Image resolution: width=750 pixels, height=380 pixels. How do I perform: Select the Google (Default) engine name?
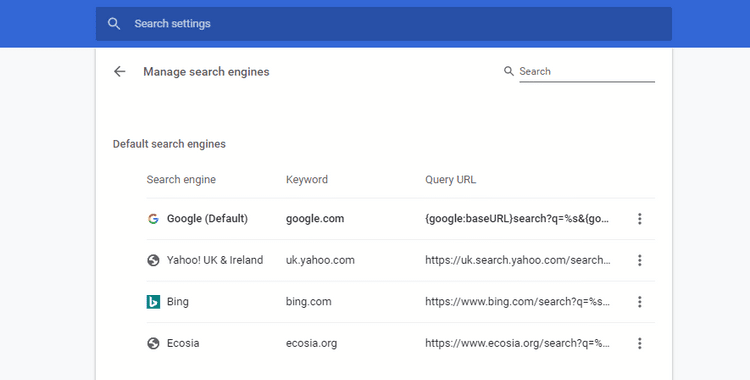tap(207, 219)
